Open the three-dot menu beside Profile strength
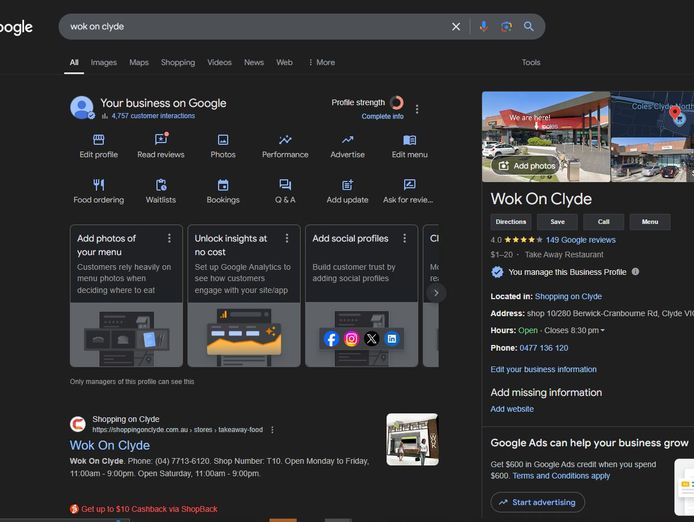 coord(417,109)
